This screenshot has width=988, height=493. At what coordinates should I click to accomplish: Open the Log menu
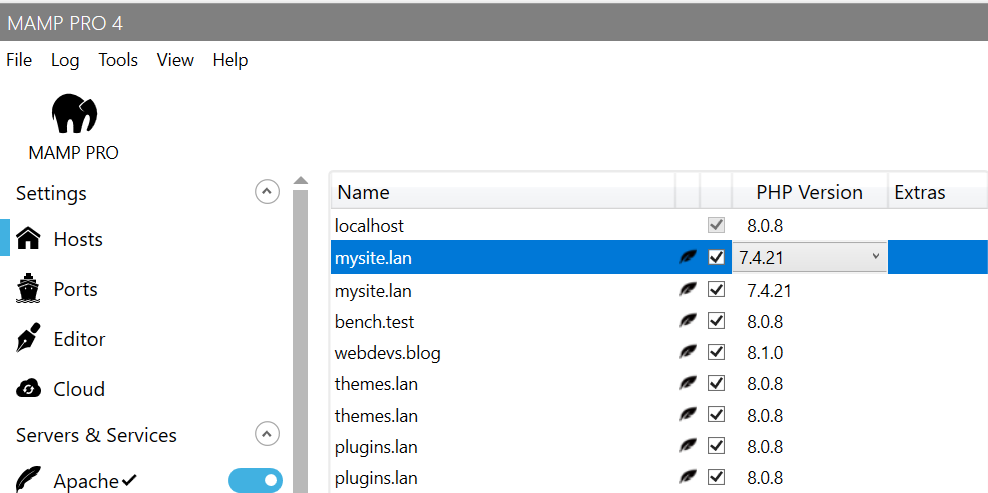point(65,61)
